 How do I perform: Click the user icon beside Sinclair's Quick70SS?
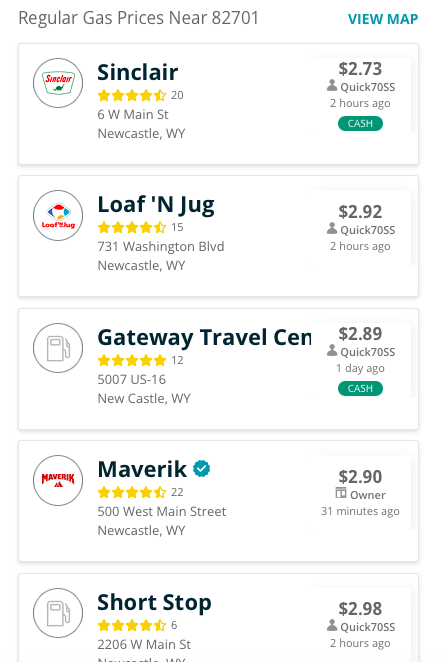332,85
